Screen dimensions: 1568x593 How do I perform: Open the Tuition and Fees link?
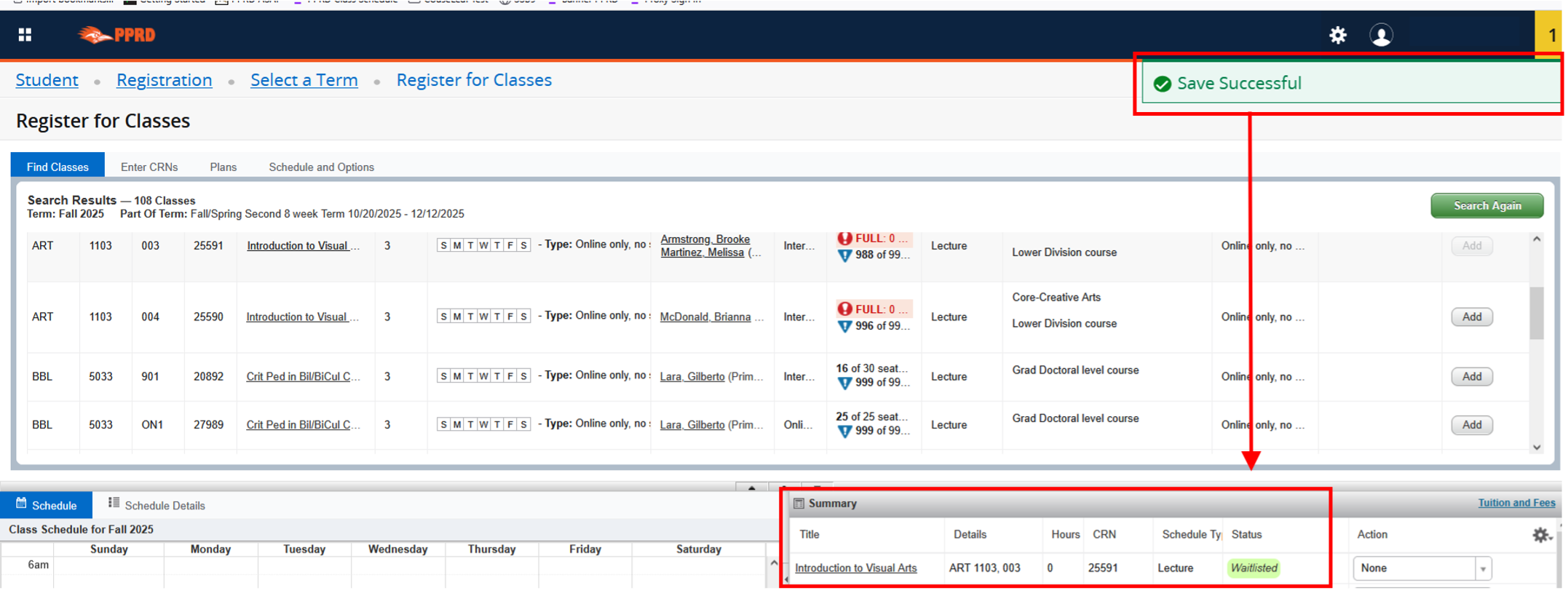click(1516, 503)
